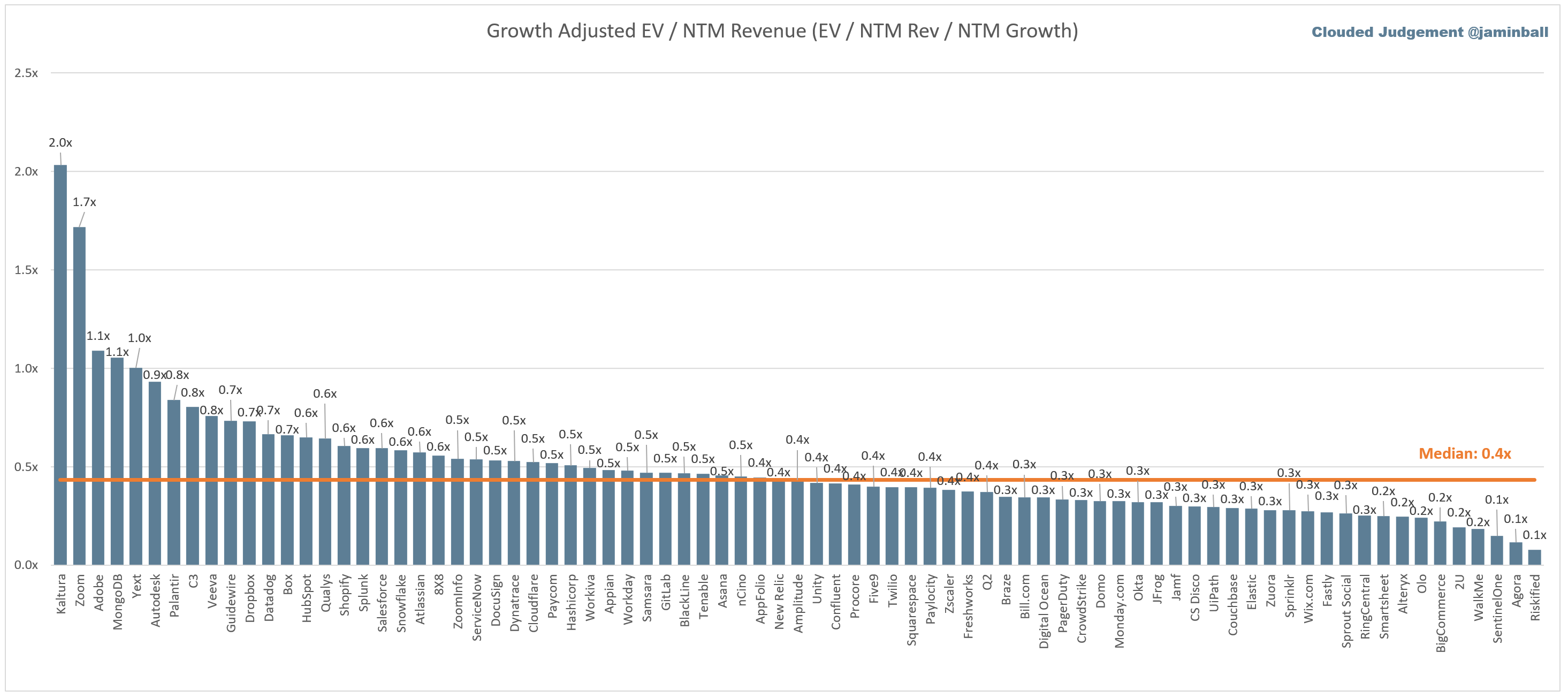Click the 'Monday.com' x-axis label

point(1119,611)
